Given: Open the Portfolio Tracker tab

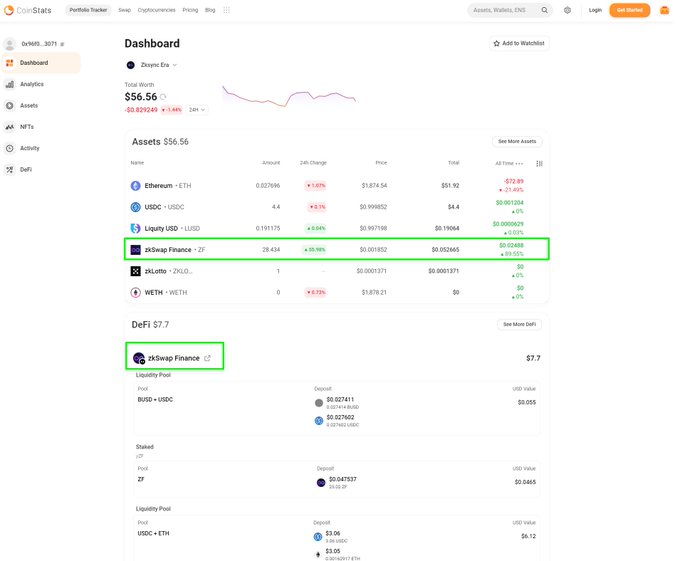Looking at the screenshot, I should tap(88, 10).
